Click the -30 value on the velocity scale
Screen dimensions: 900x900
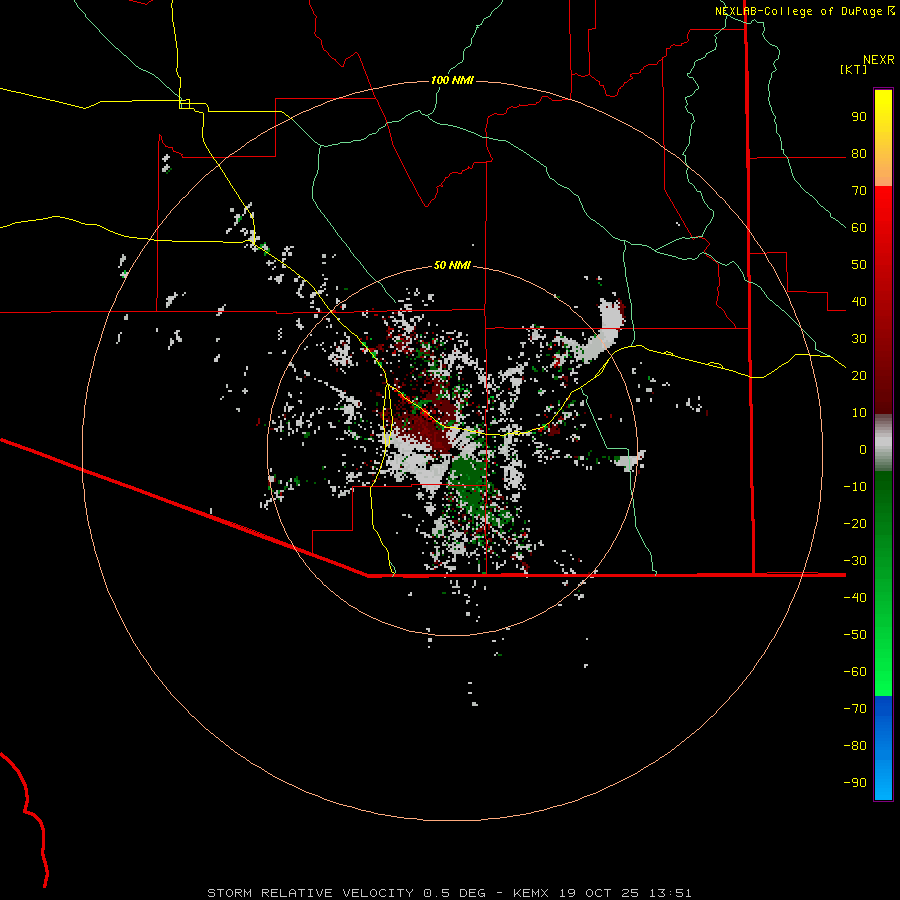(855, 561)
